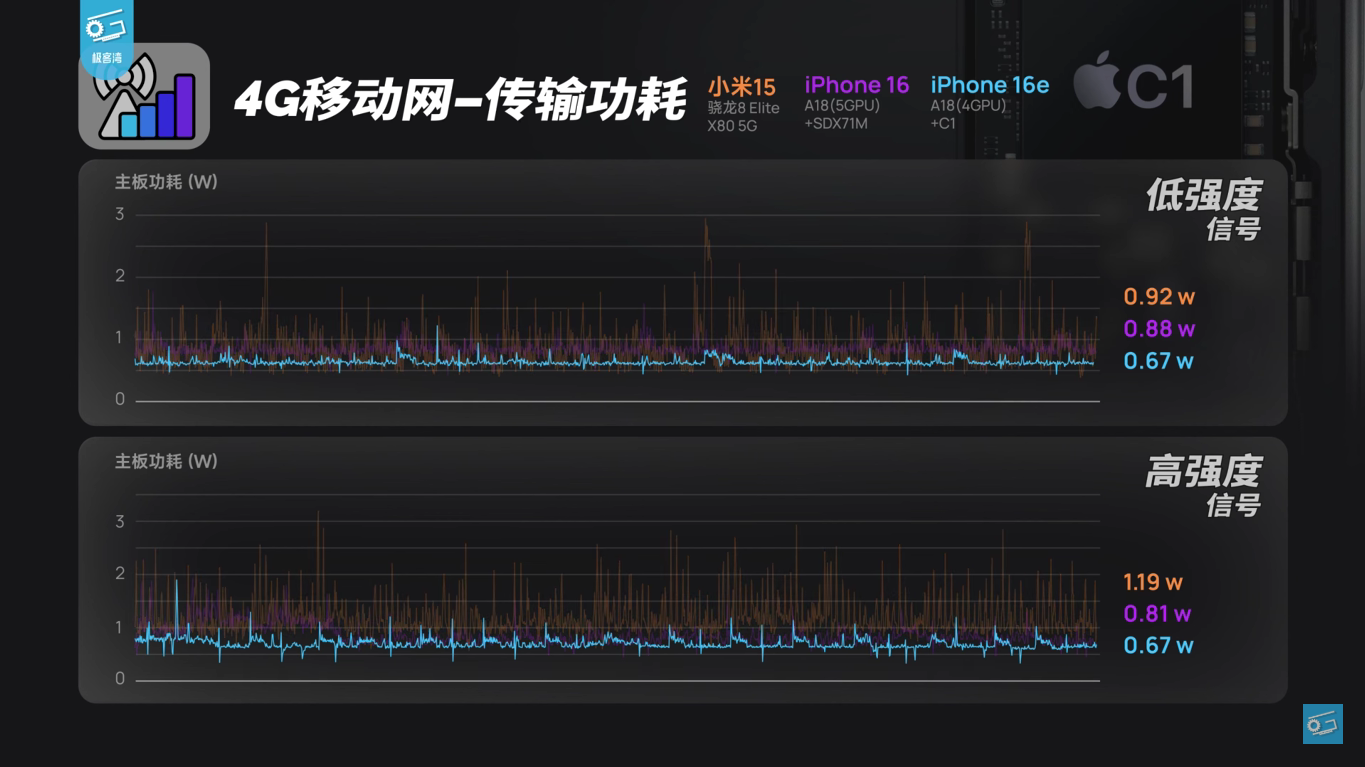Click bottom chart's 0.67 w value

point(1158,646)
